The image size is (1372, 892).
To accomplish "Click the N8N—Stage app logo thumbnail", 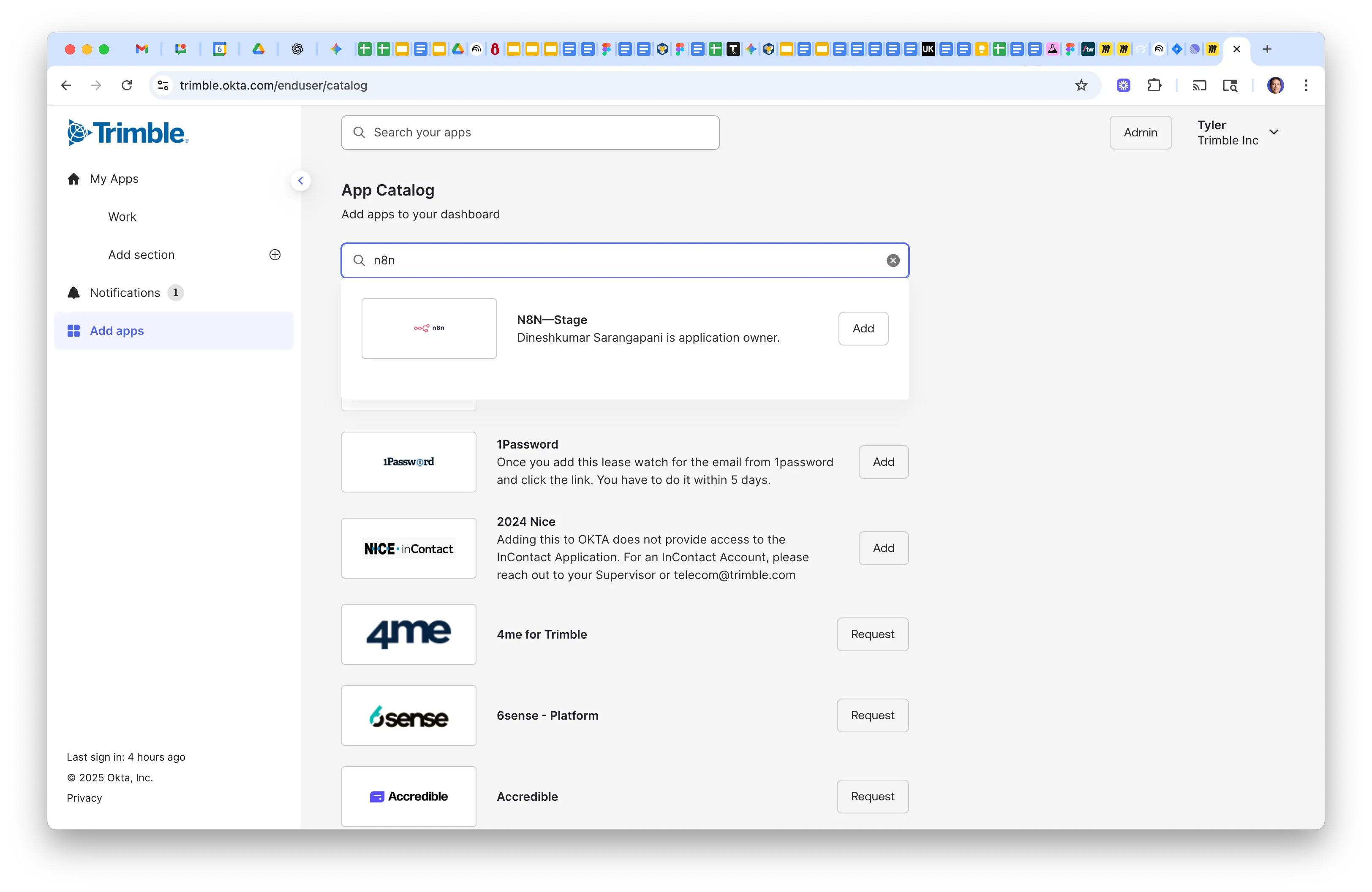I will point(429,329).
